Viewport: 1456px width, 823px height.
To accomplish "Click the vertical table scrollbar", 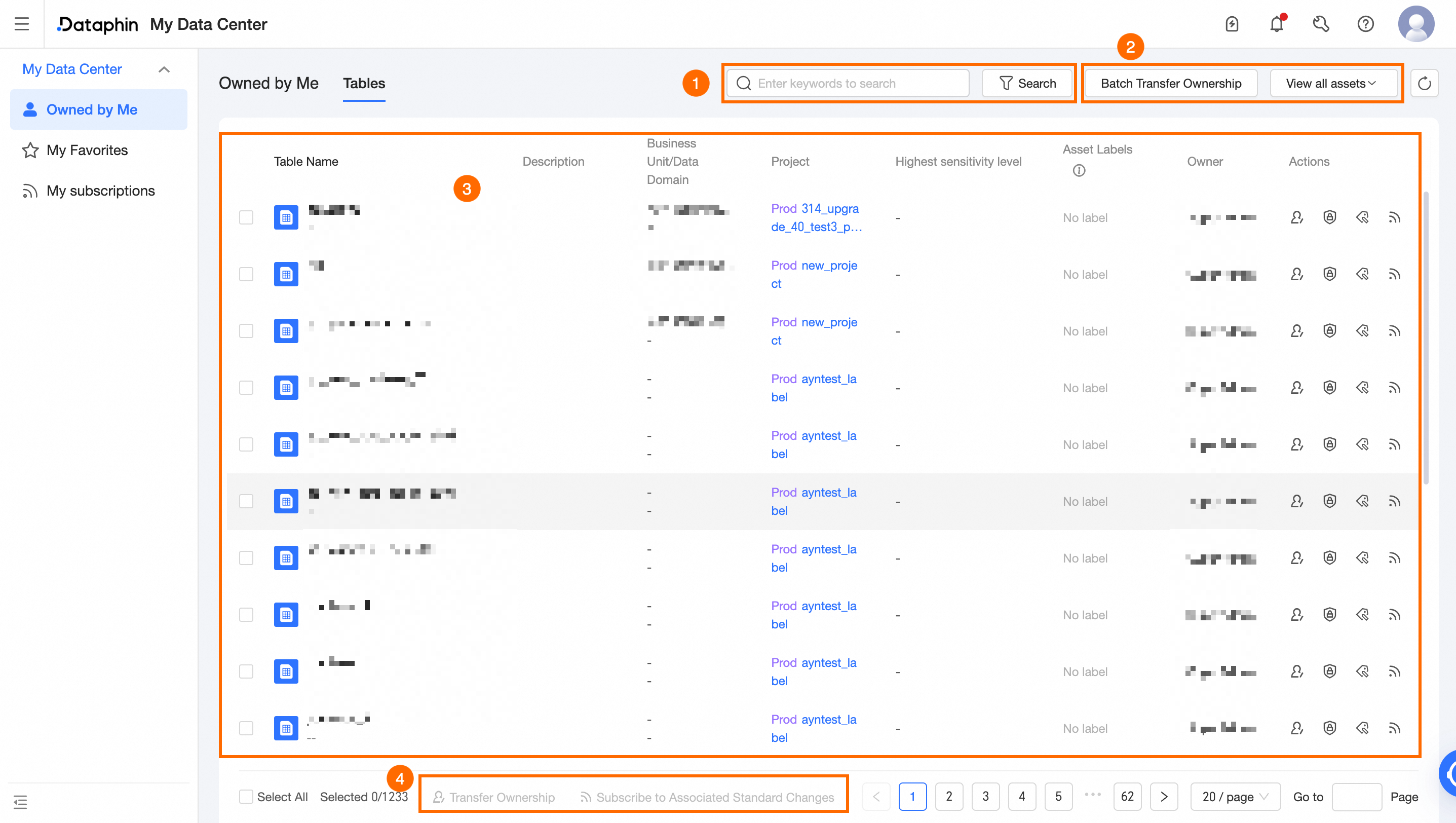I will point(1426,338).
